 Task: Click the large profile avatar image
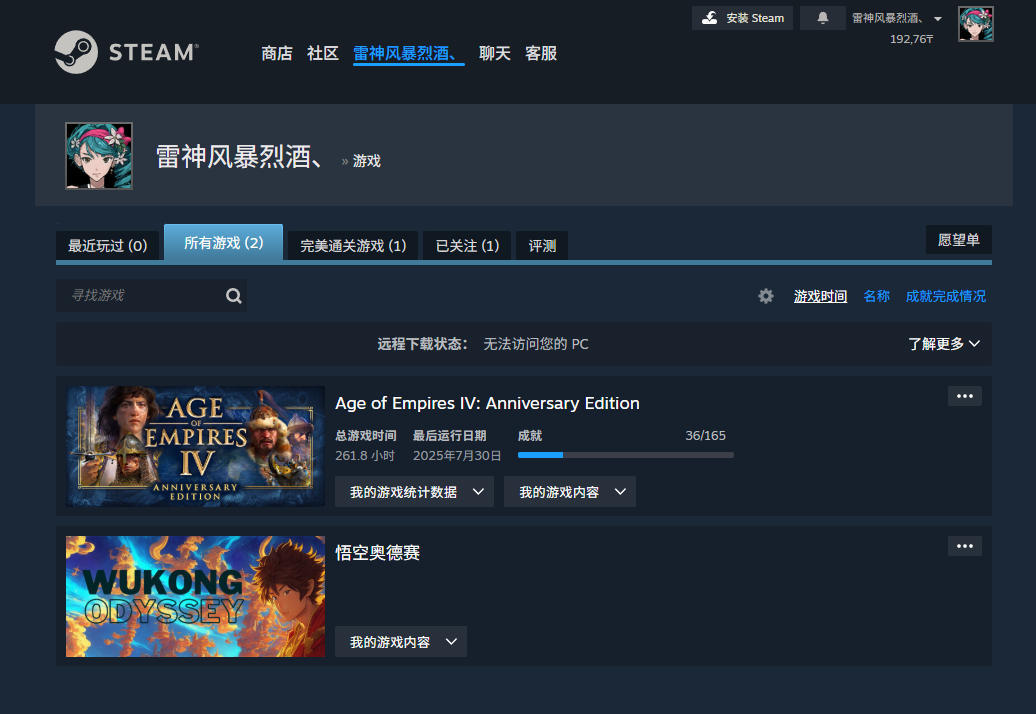[99, 156]
